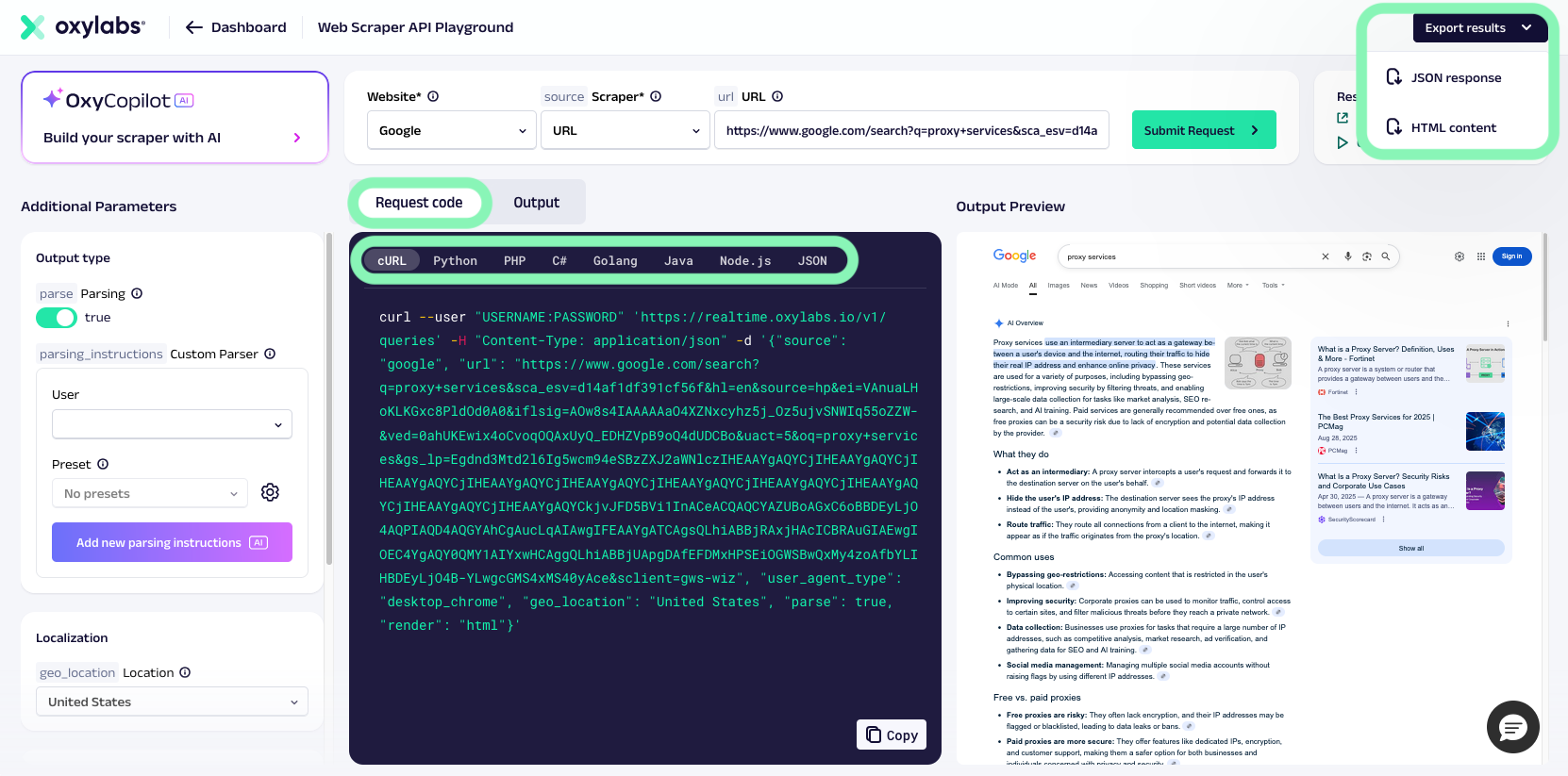Click the Location info icon
The width and height of the screenshot is (1568, 776).
click(185, 672)
